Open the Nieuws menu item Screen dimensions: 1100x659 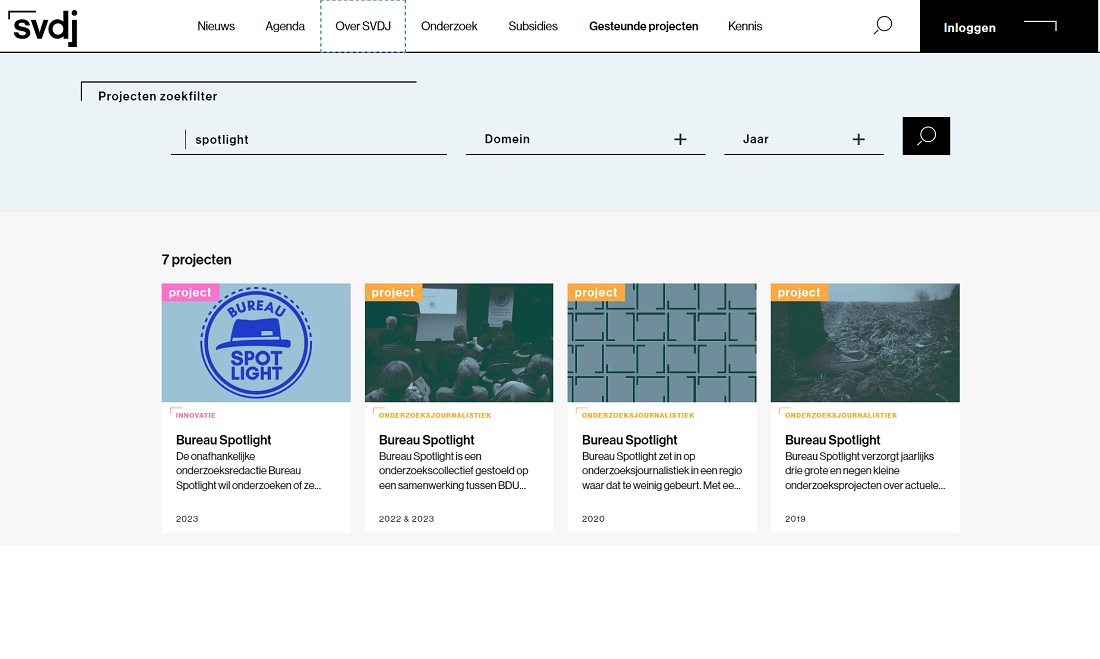click(x=216, y=26)
